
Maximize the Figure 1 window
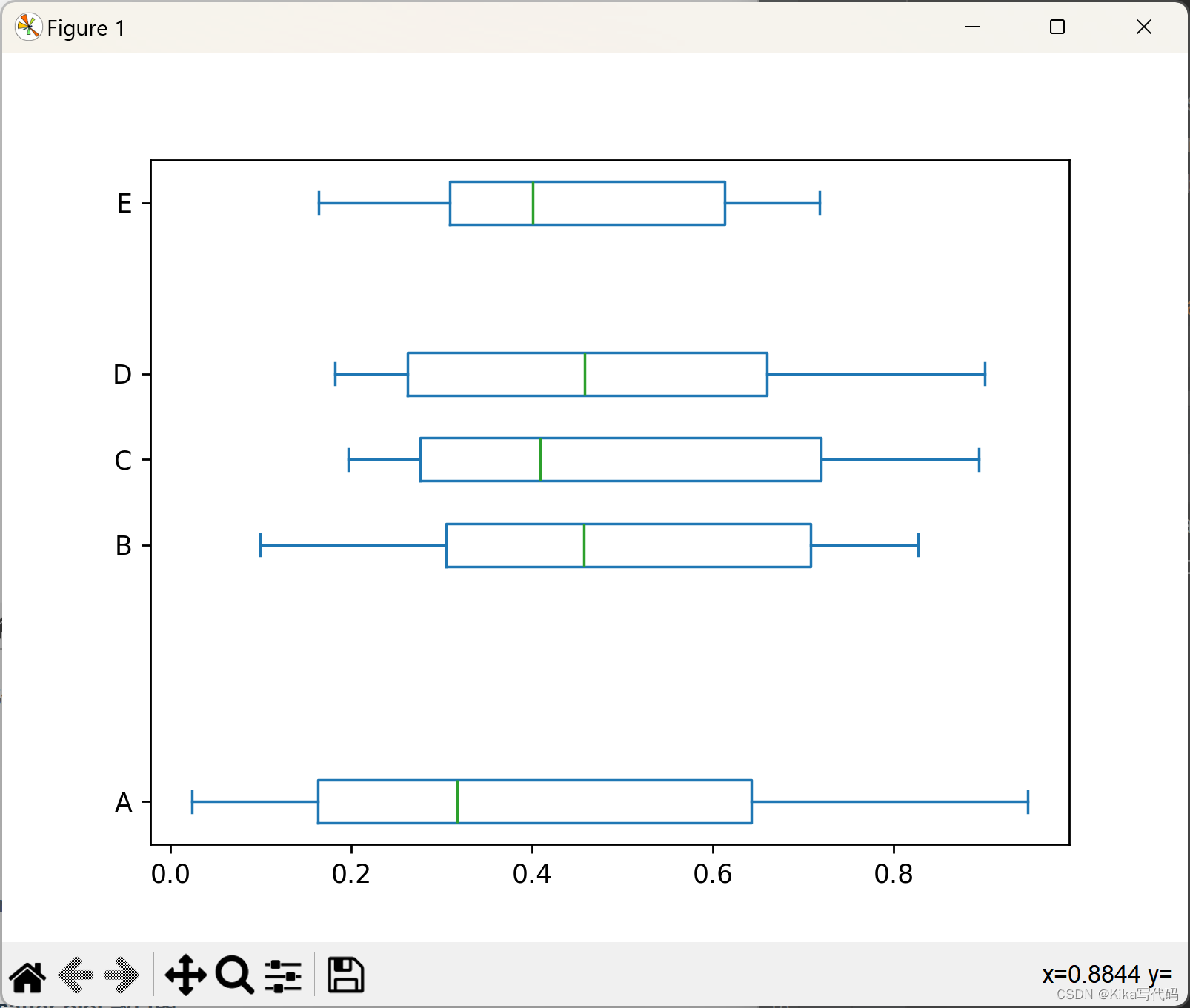[x=1057, y=27]
